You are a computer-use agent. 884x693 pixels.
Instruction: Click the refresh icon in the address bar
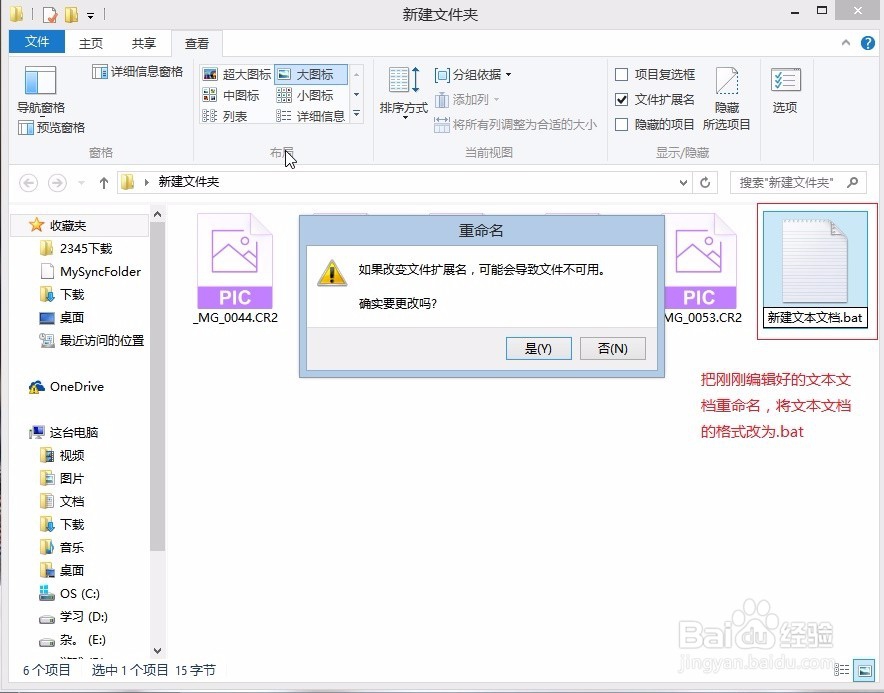coord(706,182)
